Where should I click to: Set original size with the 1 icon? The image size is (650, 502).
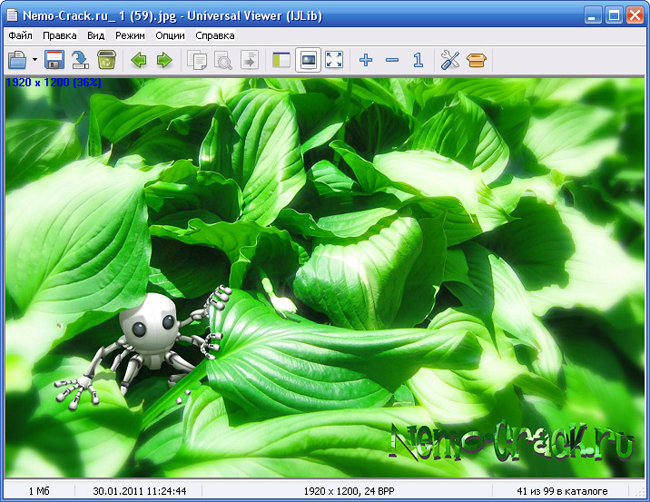(x=418, y=60)
